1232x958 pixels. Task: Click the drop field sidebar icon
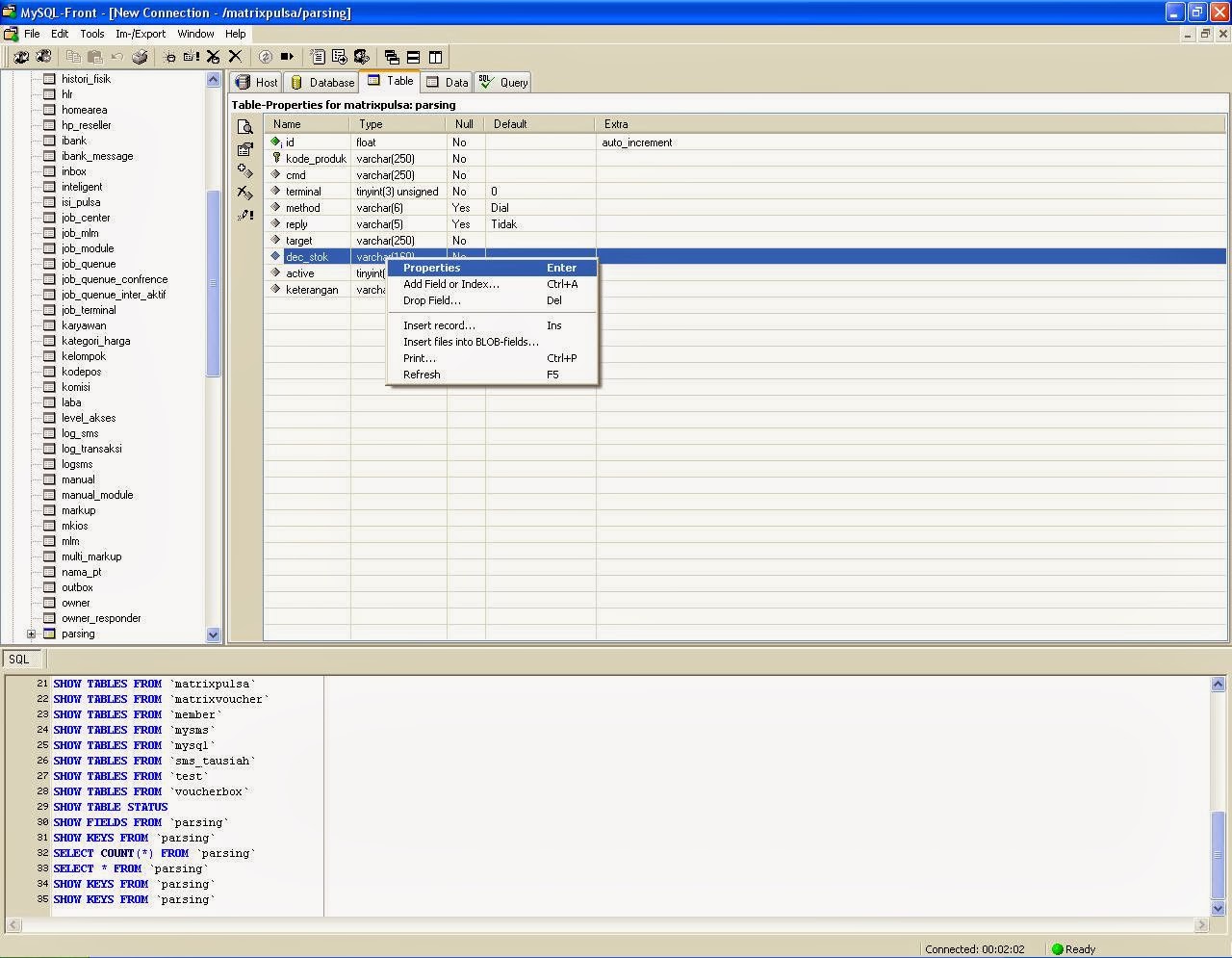tap(245, 194)
